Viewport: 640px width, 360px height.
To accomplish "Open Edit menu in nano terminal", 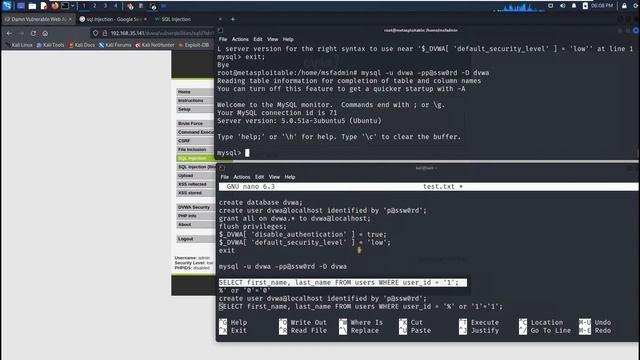I will [259, 177].
